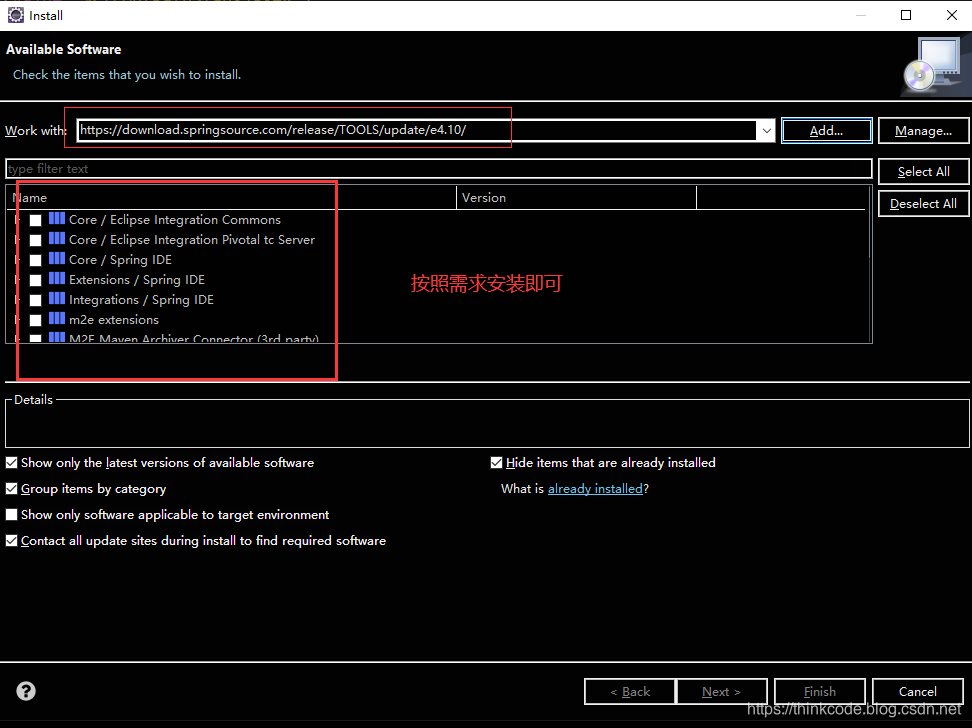Click the category icon beside Integrations / Spring IDE
Viewport: 972px width, 728px height.
pos(57,298)
